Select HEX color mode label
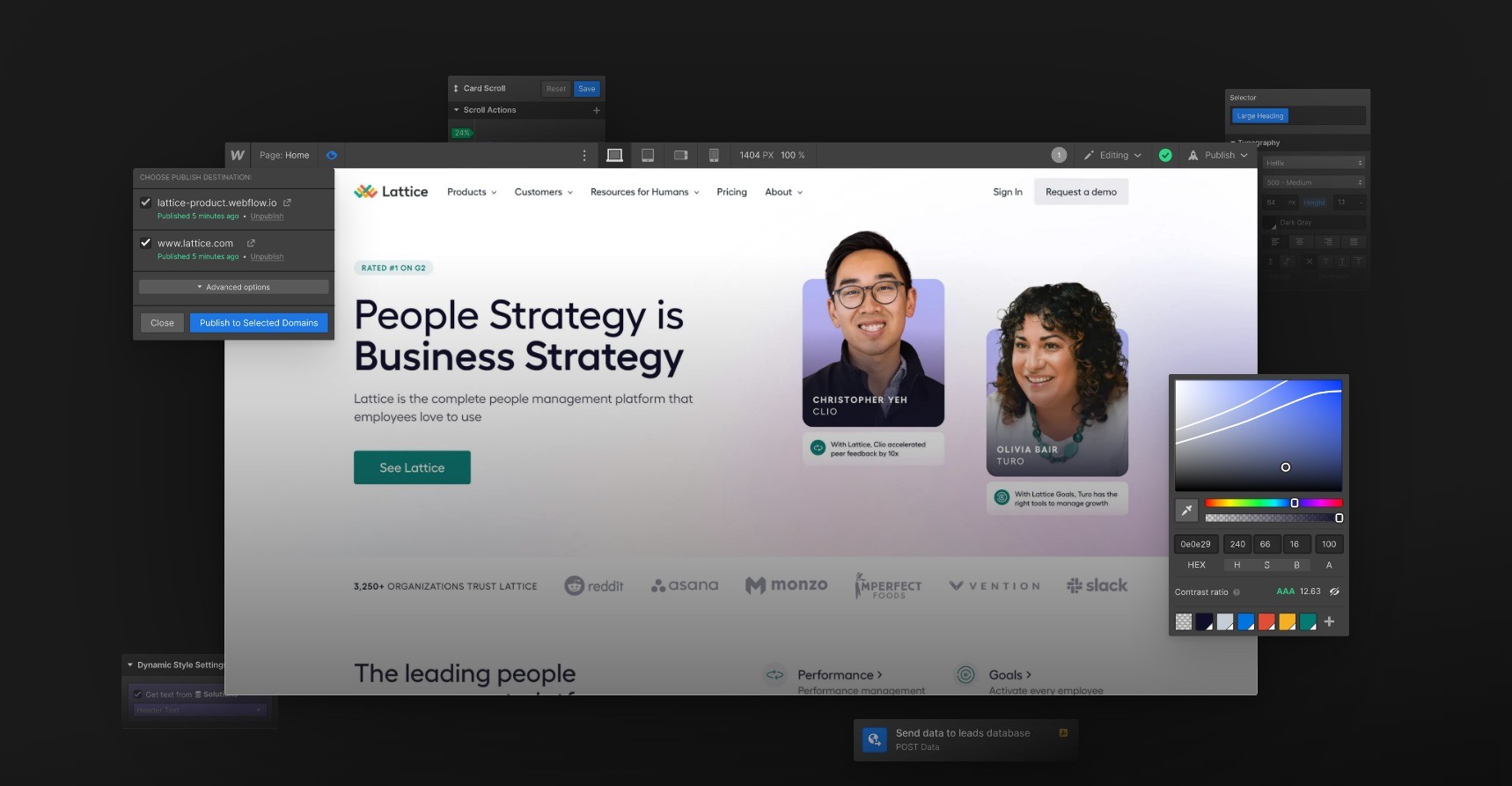 click(1196, 565)
